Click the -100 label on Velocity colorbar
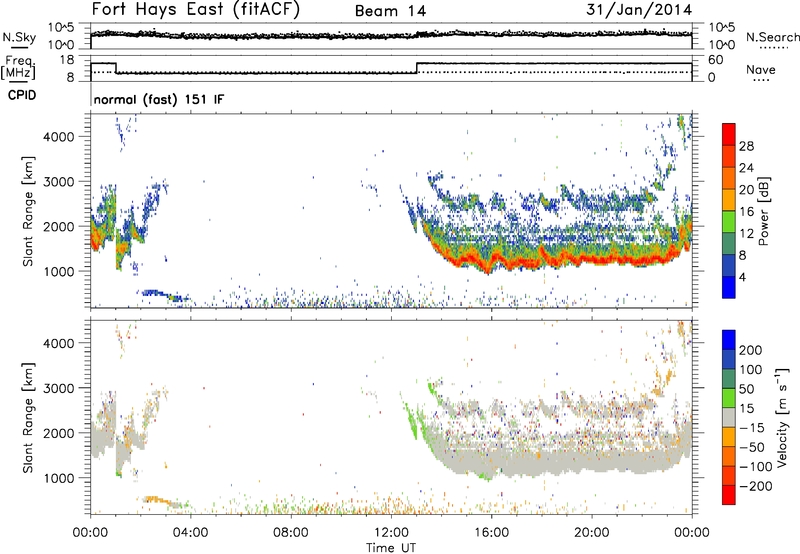 (756, 466)
